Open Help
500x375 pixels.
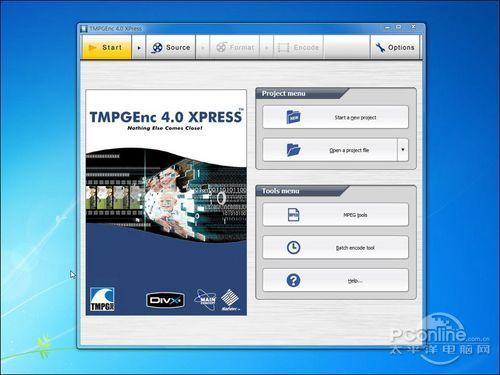coord(335,280)
